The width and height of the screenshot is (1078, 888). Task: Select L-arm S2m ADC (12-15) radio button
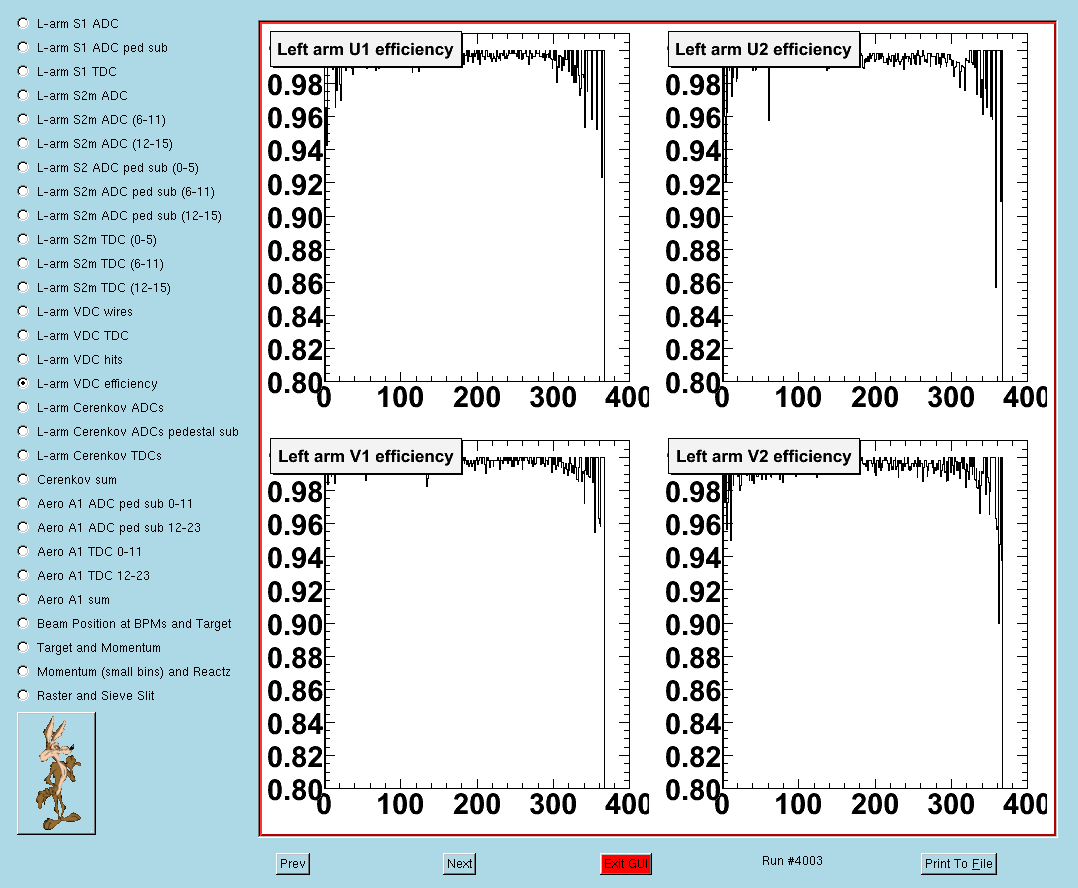coord(23,144)
